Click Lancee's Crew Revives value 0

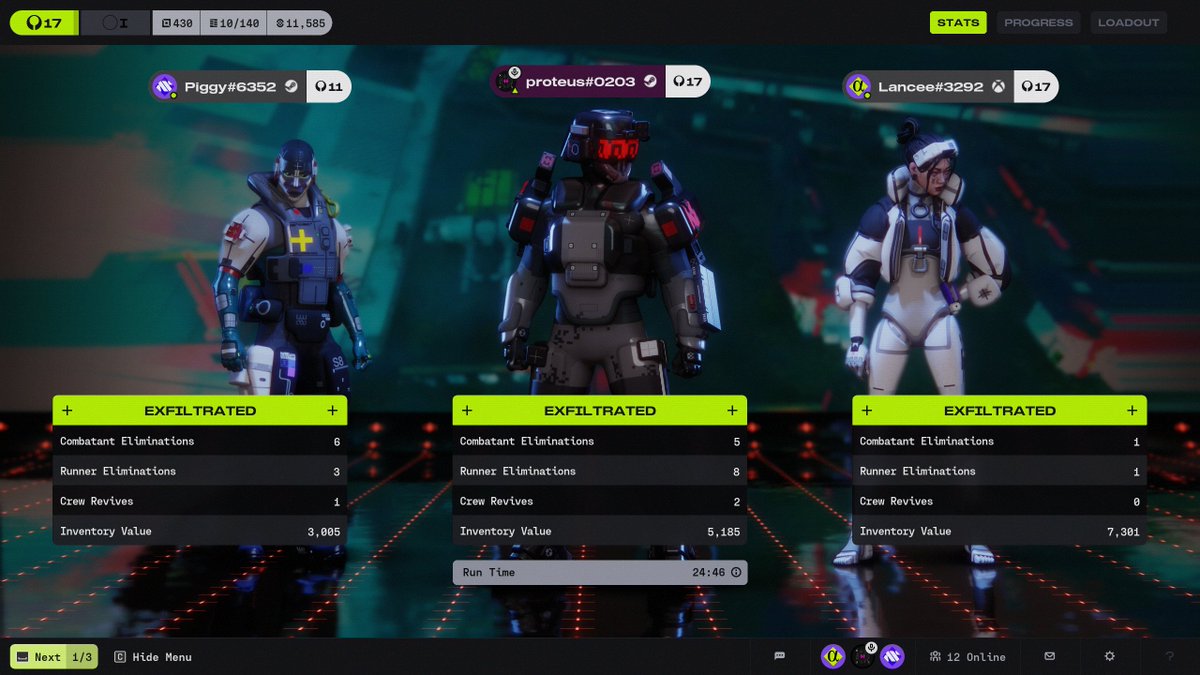(1137, 502)
